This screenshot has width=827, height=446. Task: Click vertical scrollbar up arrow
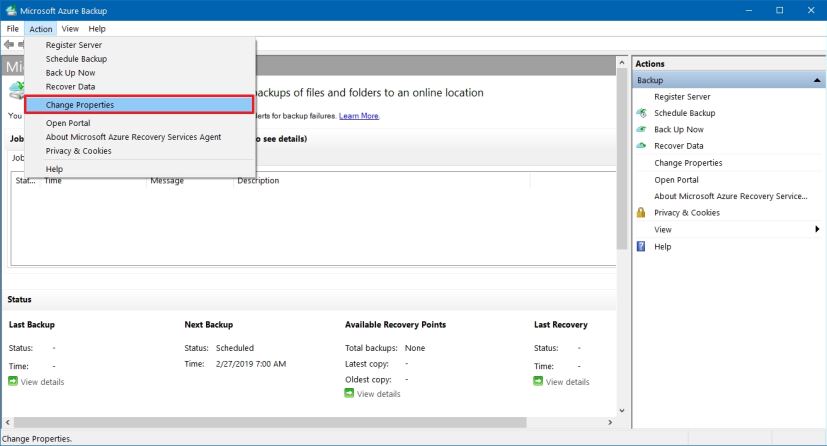pos(622,63)
